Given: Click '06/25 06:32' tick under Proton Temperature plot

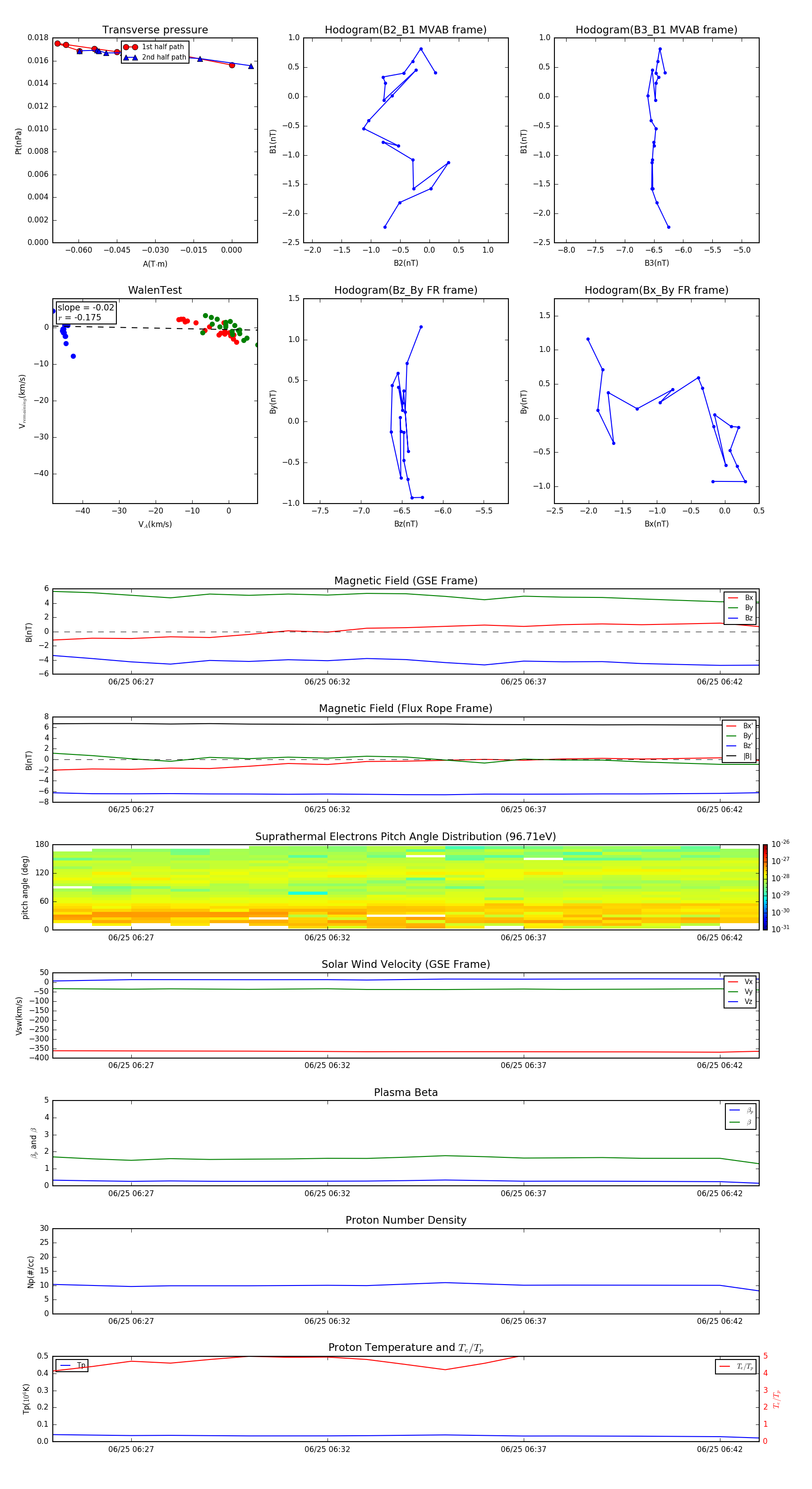Looking at the screenshot, I should coord(327,1449).
